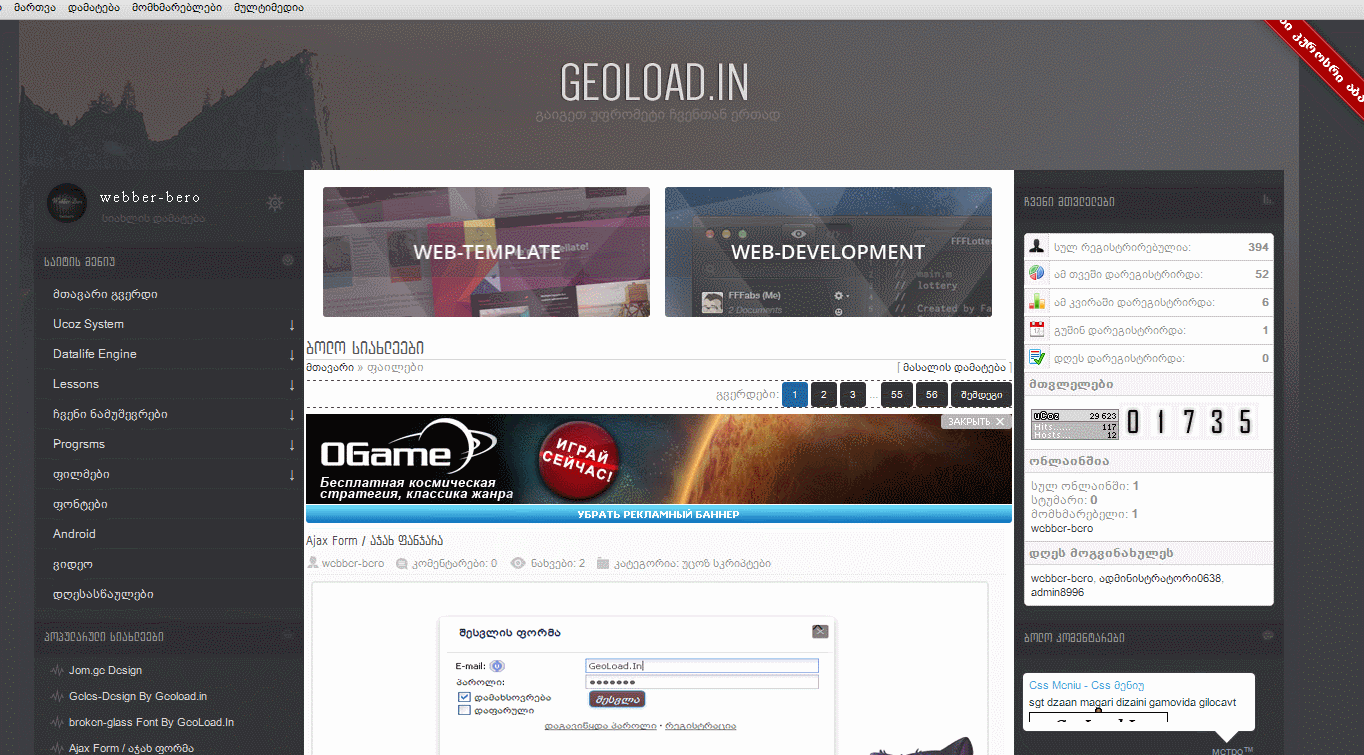Close the OGame ad with ЗАКРЫТЬ
The height and width of the screenshot is (755, 1364).
tap(976, 422)
